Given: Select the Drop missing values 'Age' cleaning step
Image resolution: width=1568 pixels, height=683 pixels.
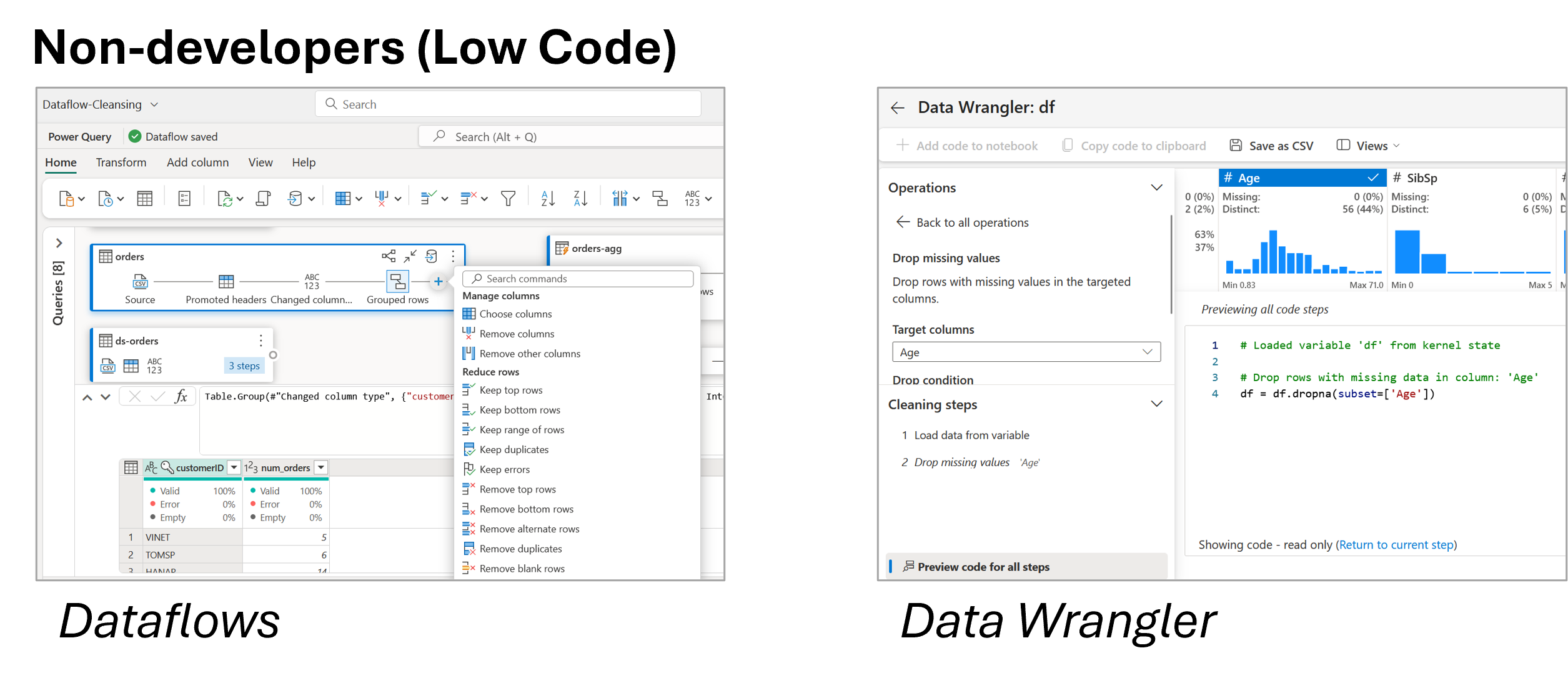Looking at the screenshot, I should click(970, 462).
